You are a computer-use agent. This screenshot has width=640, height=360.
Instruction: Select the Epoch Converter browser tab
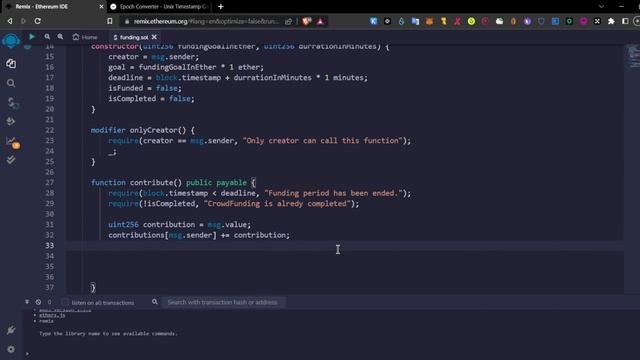click(160, 7)
